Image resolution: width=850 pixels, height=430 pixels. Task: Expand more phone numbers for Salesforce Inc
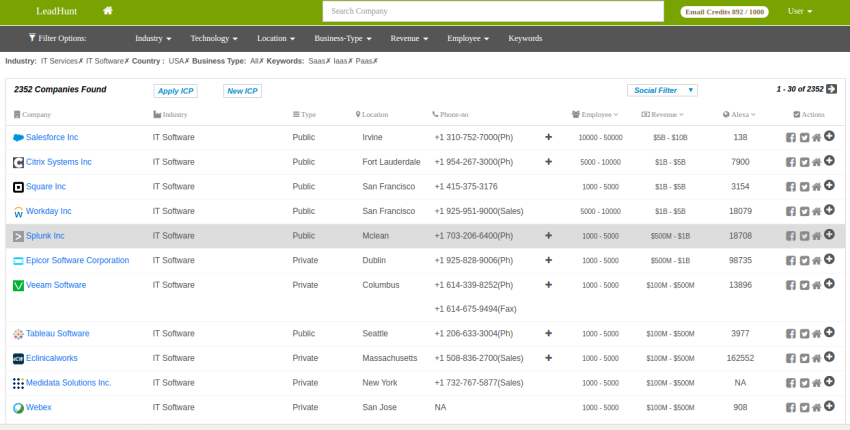click(549, 137)
